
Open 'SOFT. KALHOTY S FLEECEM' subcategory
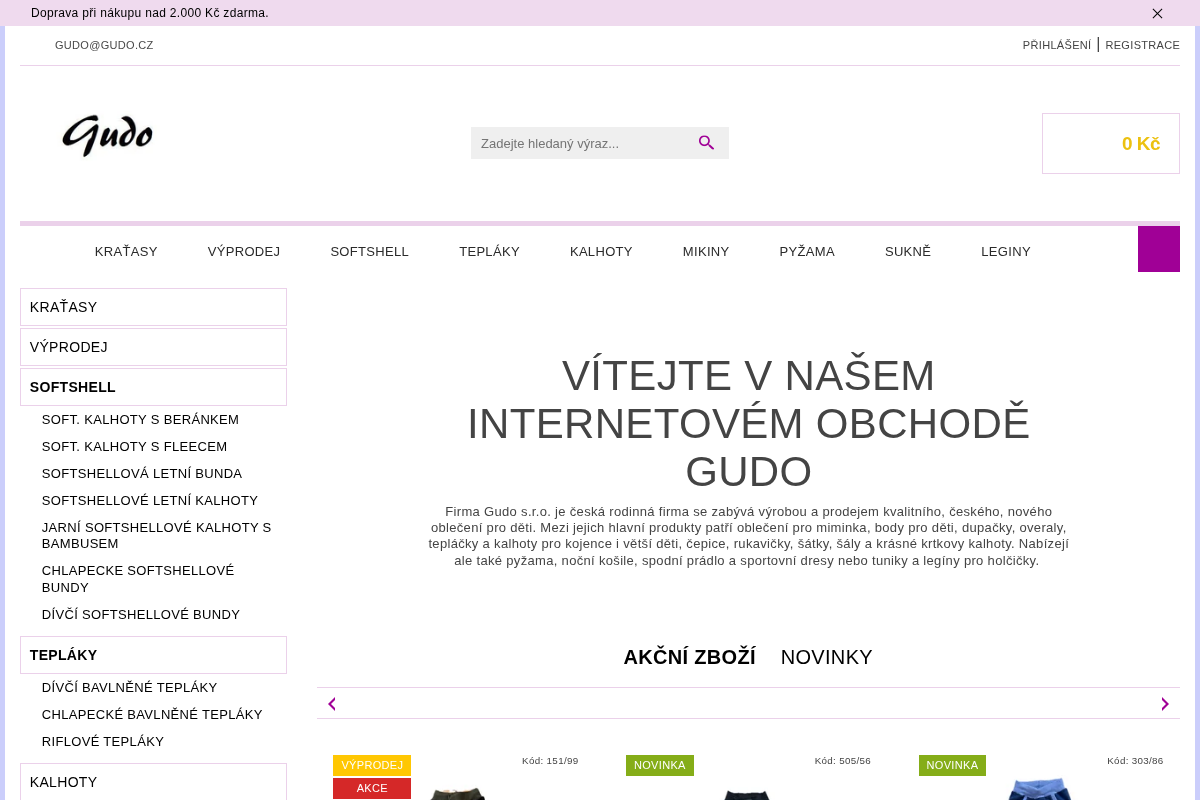point(134,446)
